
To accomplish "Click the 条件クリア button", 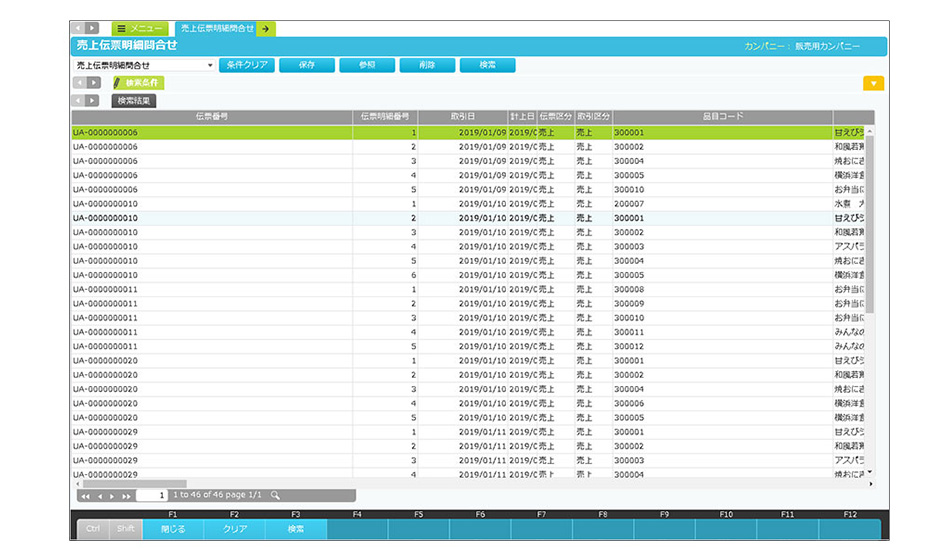I will pos(244,65).
